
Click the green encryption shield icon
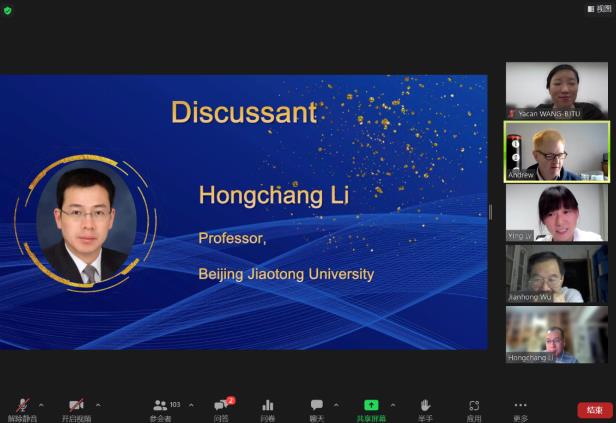(7, 11)
